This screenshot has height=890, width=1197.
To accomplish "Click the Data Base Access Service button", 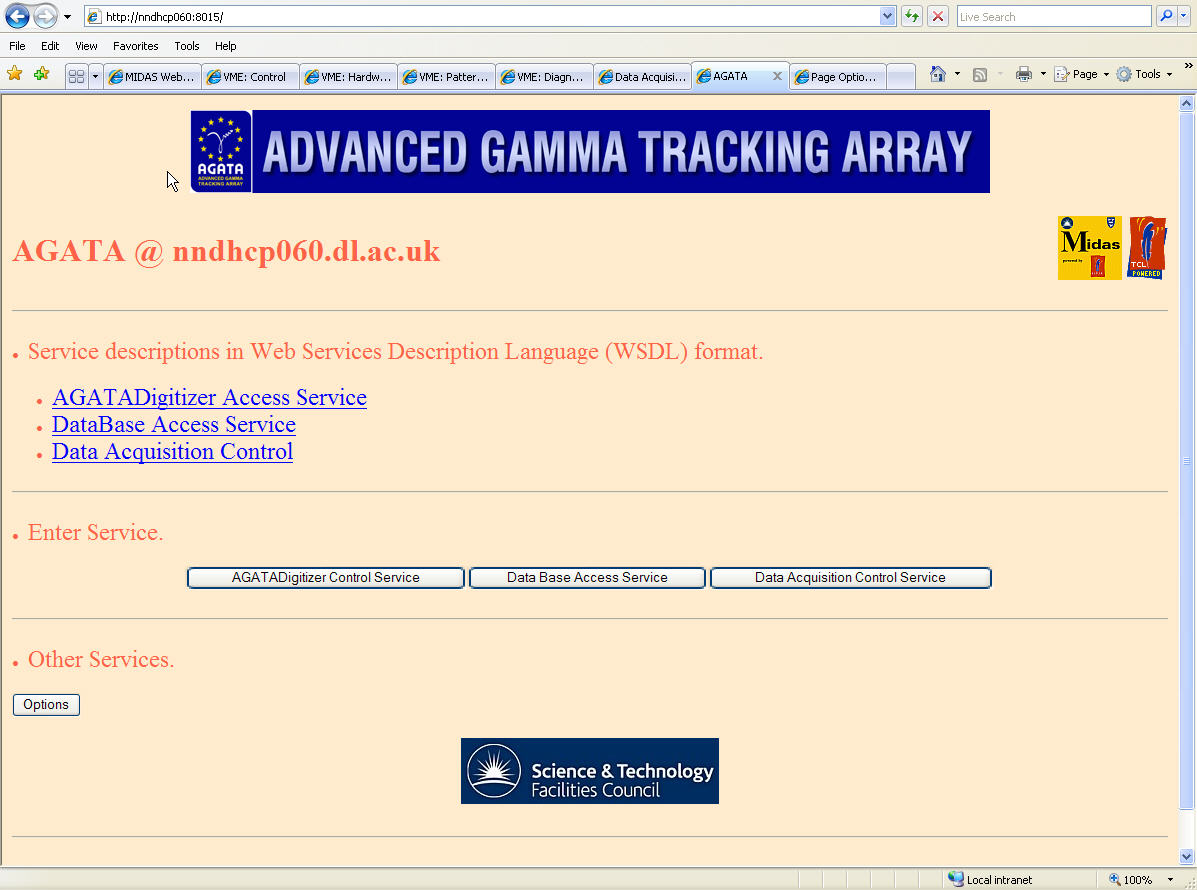I will pos(587,578).
